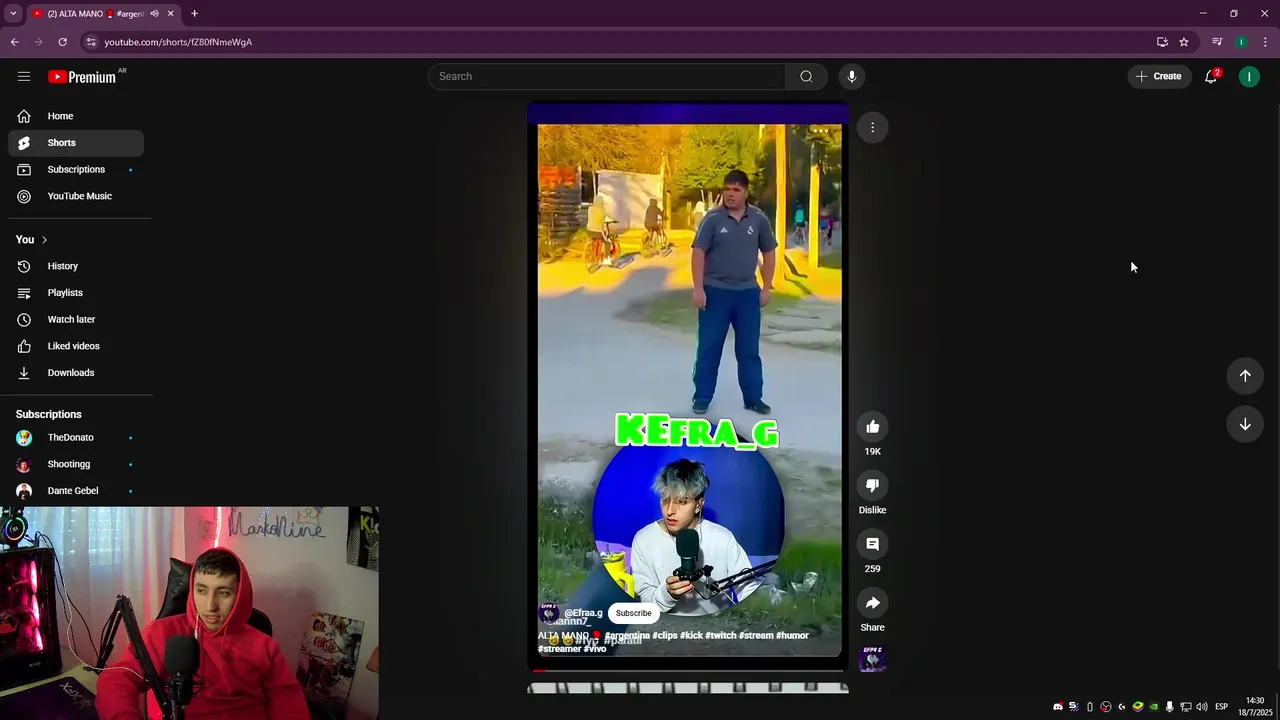Go to Home in sidebar
This screenshot has width=1280, height=720.
(76, 116)
